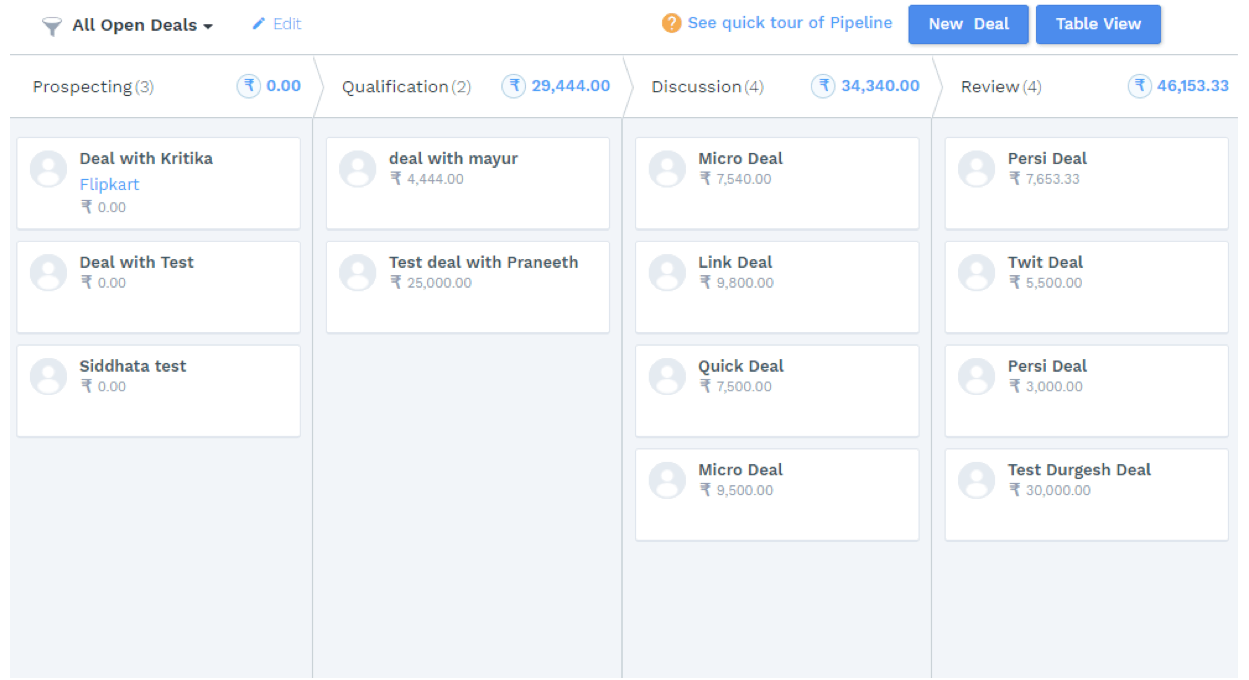Select the Discussion stage header

[x=707, y=86]
